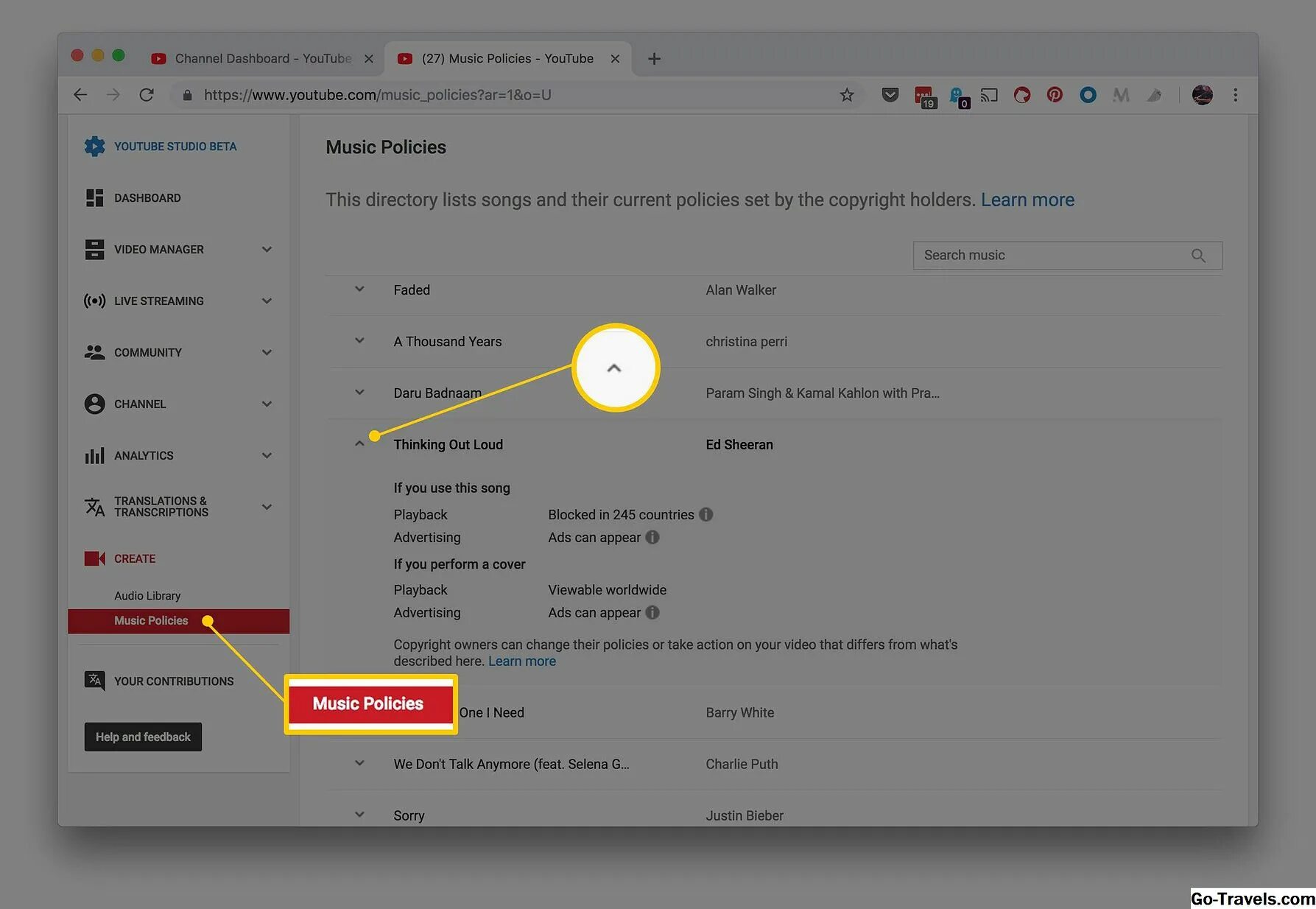The height and width of the screenshot is (909, 1316).
Task: Click Translations & Transcriptions icon
Action: point(94,507)
